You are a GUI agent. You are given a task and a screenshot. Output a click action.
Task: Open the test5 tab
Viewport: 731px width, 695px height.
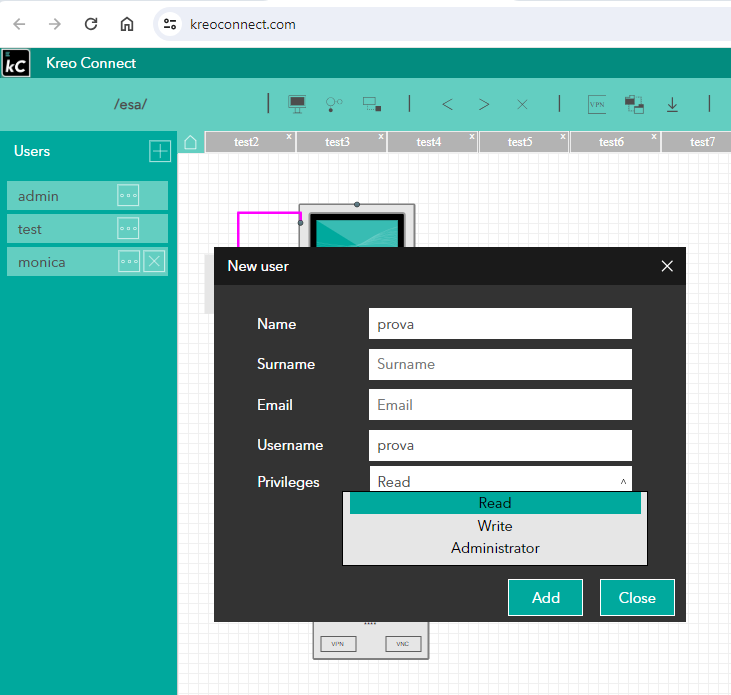point(519,142)
